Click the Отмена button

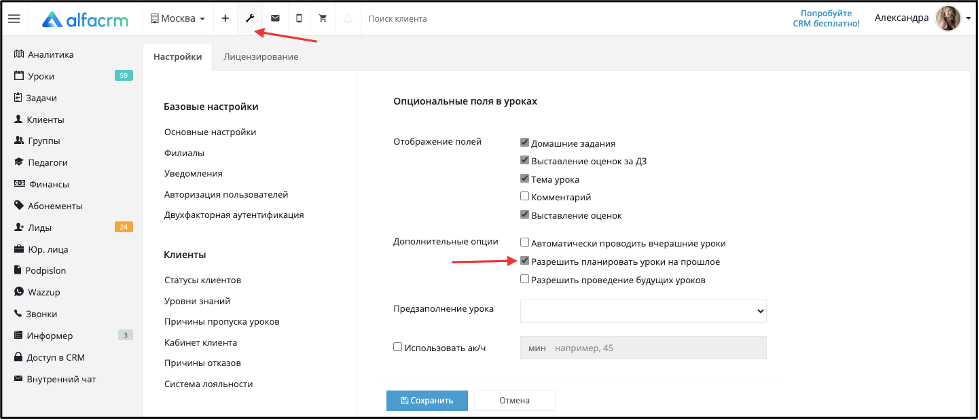click(514, 401)
